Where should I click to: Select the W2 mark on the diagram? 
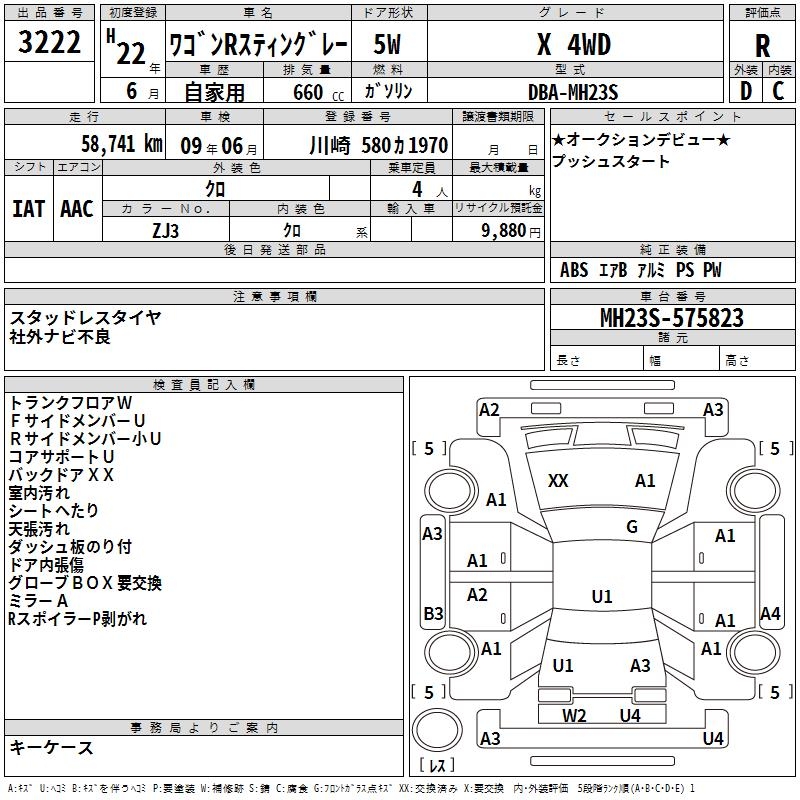(x=574, y=715)
